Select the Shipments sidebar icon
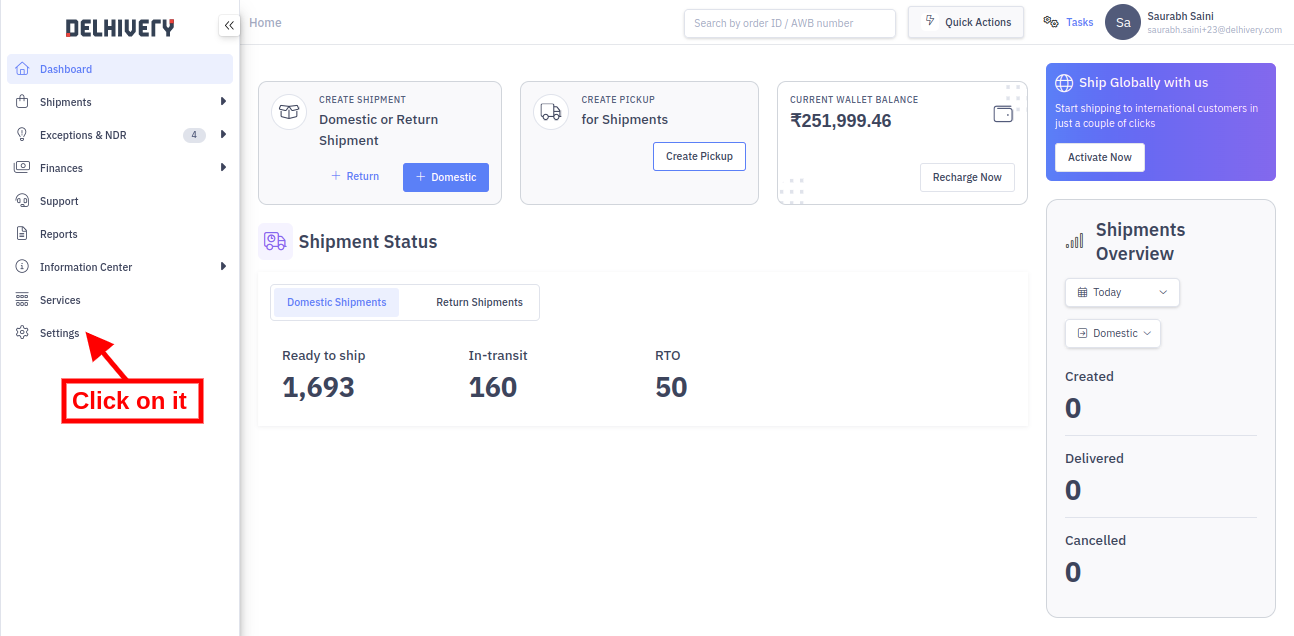 coord(21,101)
